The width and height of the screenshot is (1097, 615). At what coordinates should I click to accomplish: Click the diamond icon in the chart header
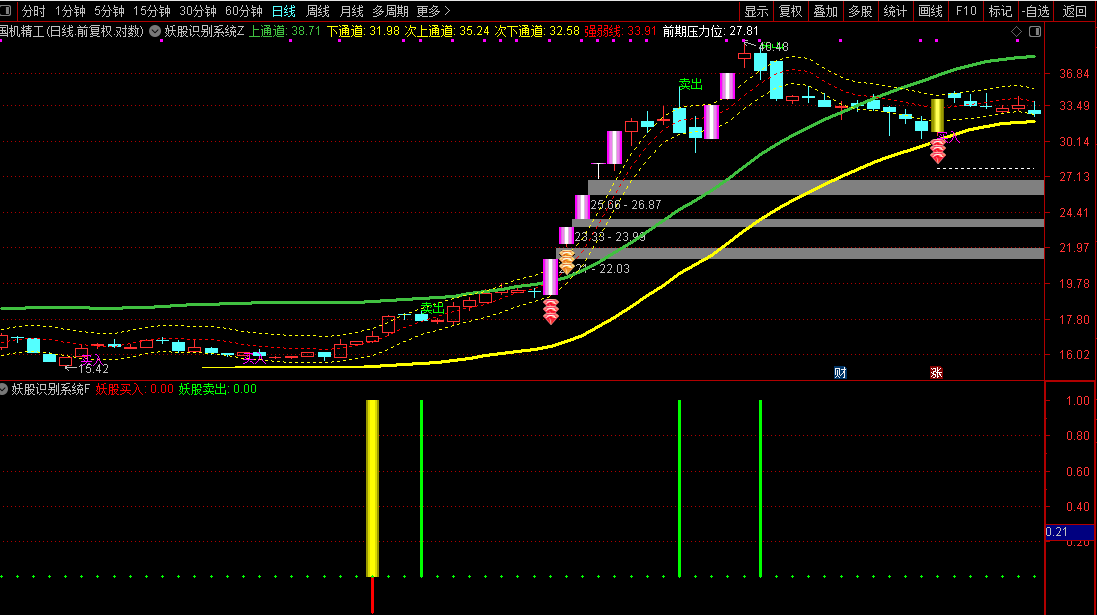tap(1017, 31)
